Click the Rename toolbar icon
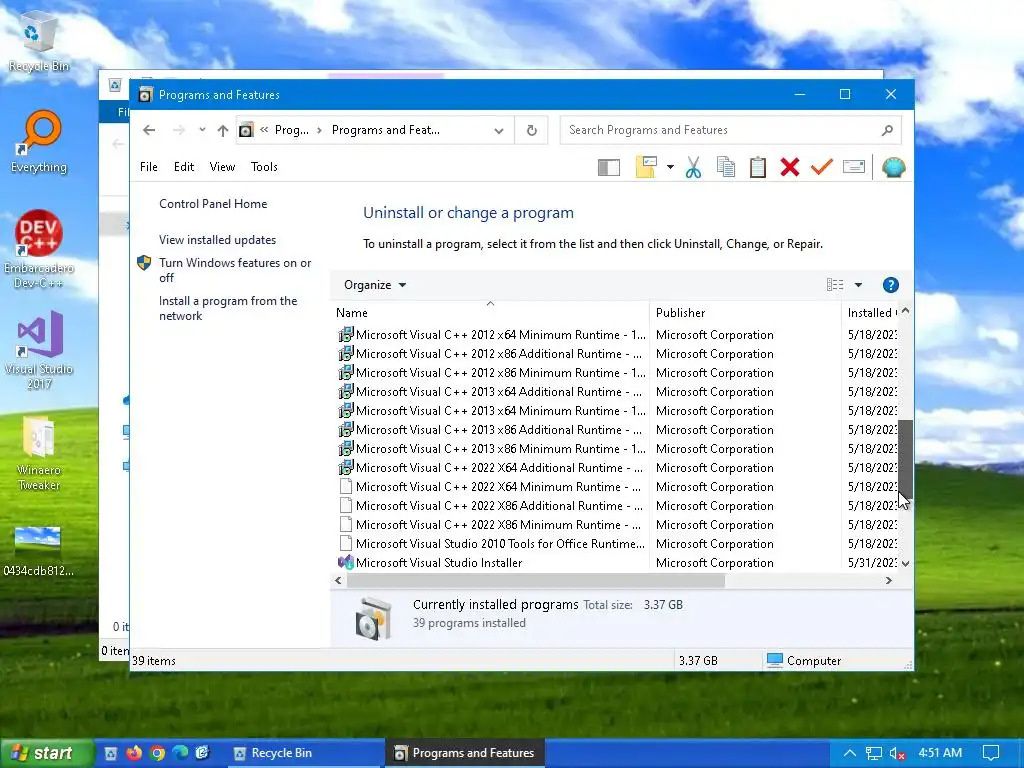The height and width of the screenshot is (768, 1024). click(x=854, y=167)
